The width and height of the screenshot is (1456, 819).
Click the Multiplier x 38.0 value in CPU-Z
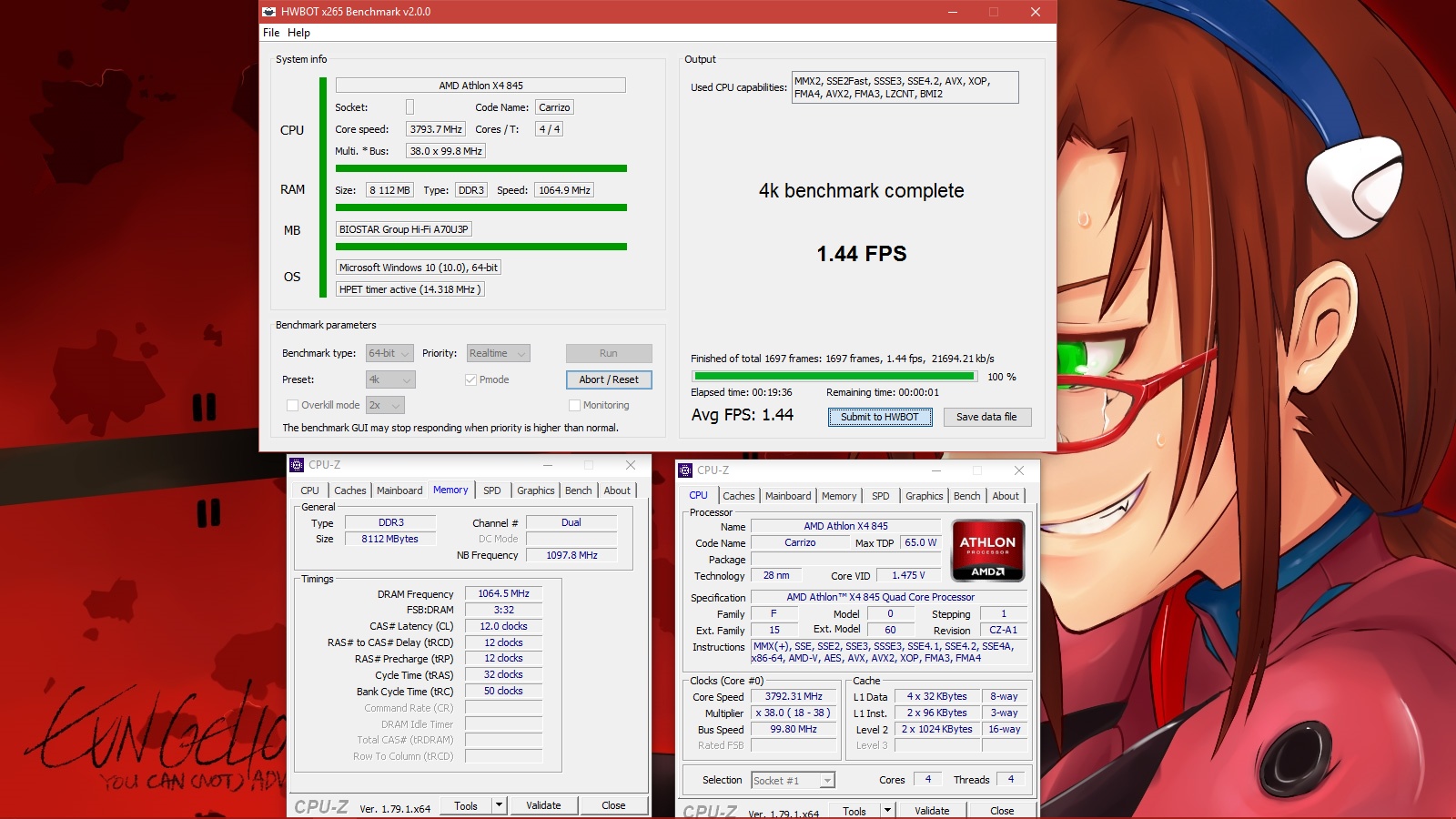click(794, 713)
